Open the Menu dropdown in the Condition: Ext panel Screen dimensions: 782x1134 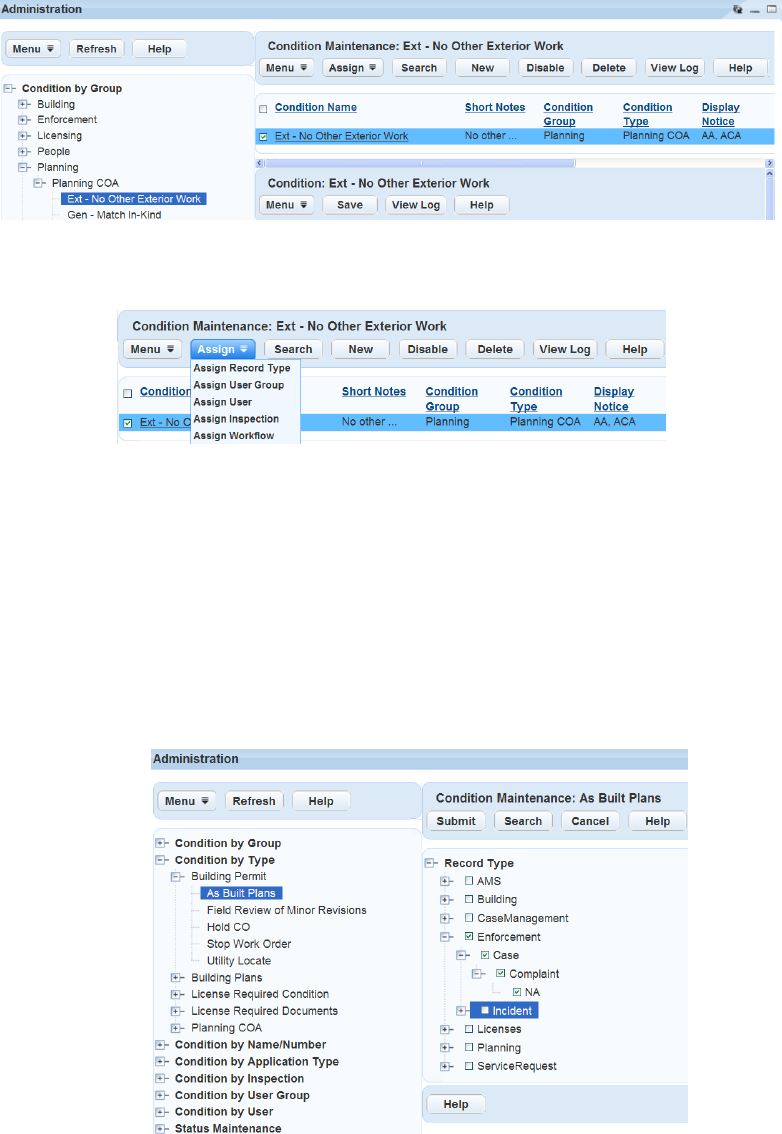(286, 205)
